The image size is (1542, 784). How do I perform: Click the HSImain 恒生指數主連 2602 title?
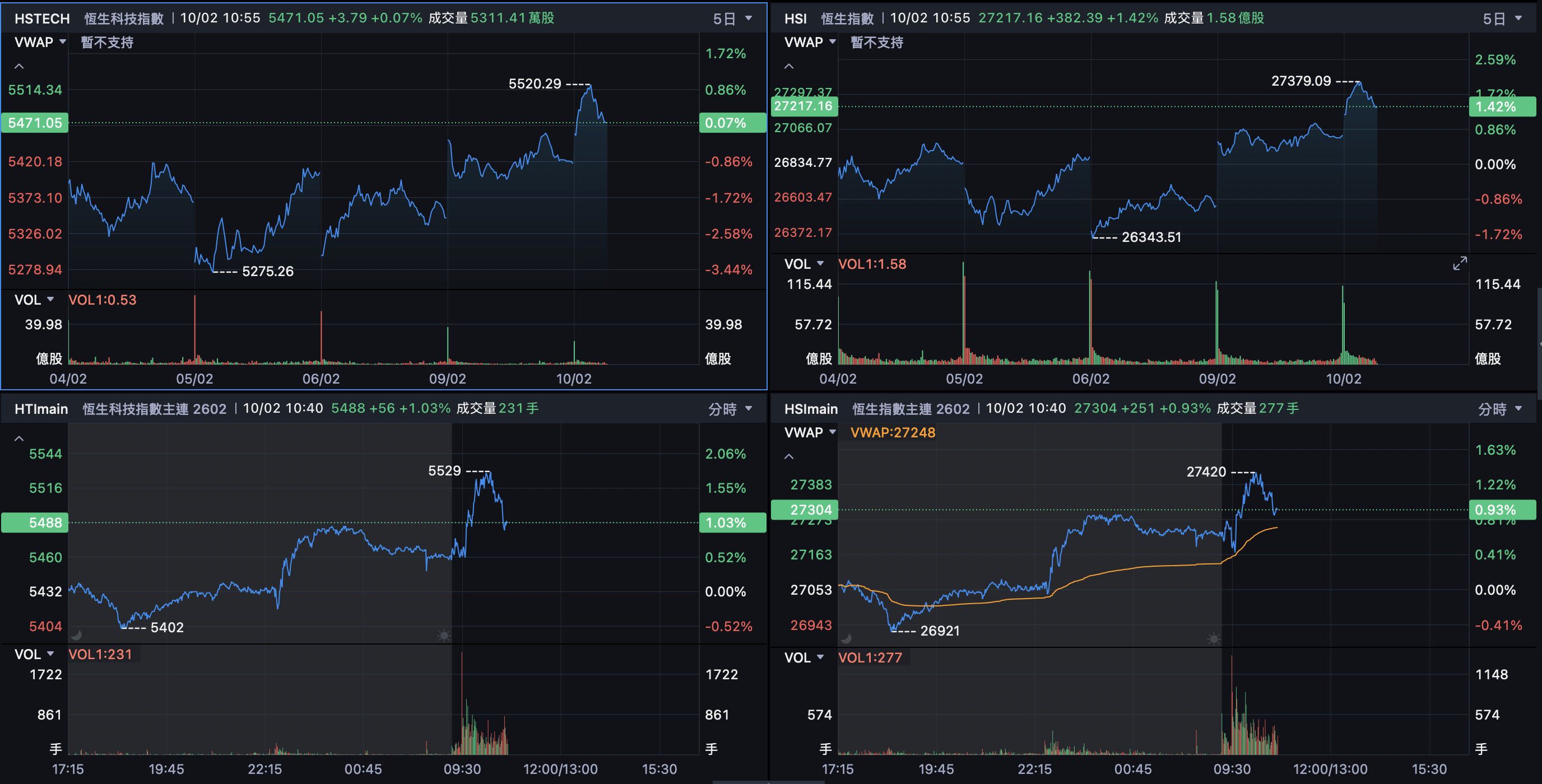click(x=910, y=409)
